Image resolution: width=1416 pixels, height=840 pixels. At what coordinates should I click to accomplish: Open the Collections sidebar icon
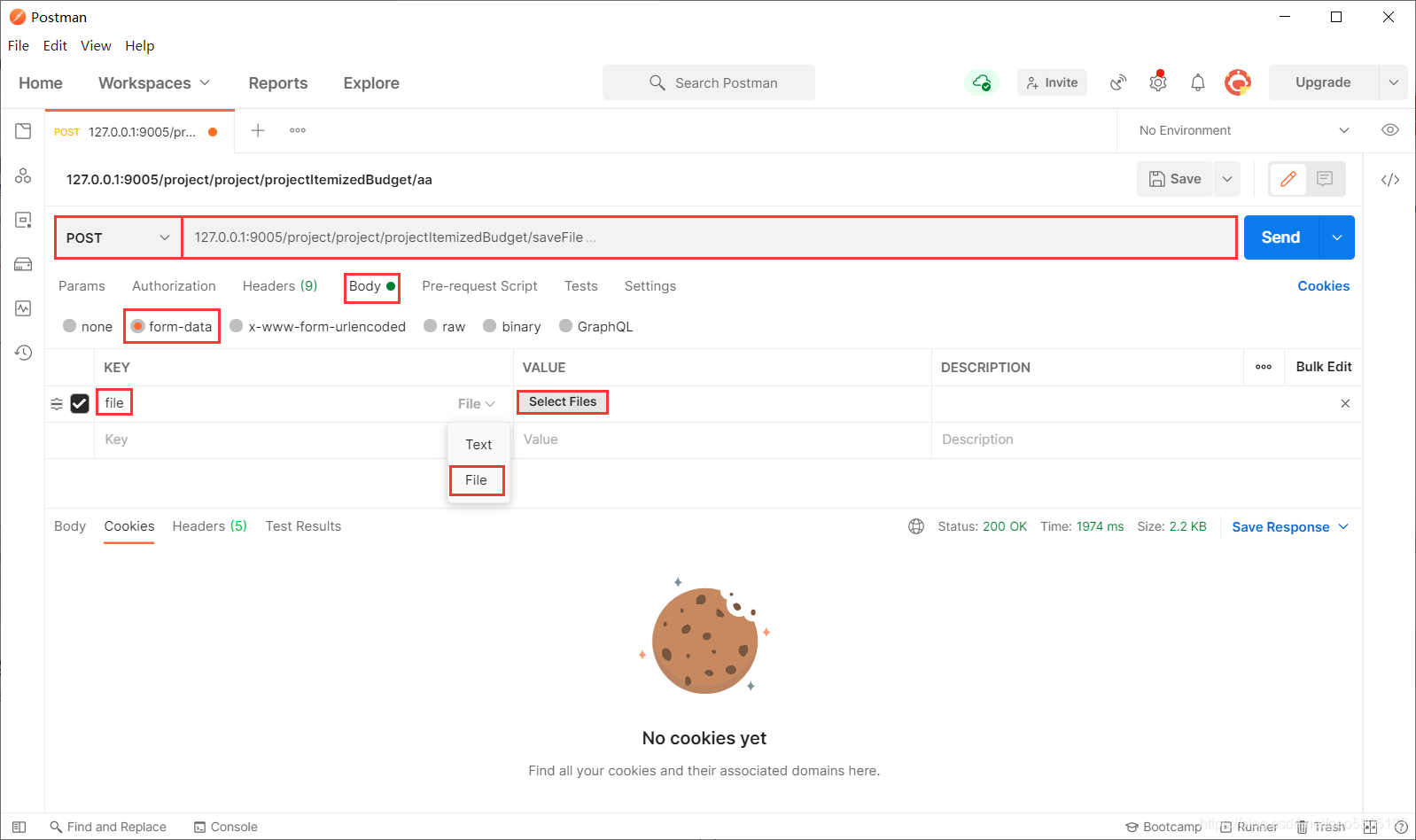[x=23, y=131]
